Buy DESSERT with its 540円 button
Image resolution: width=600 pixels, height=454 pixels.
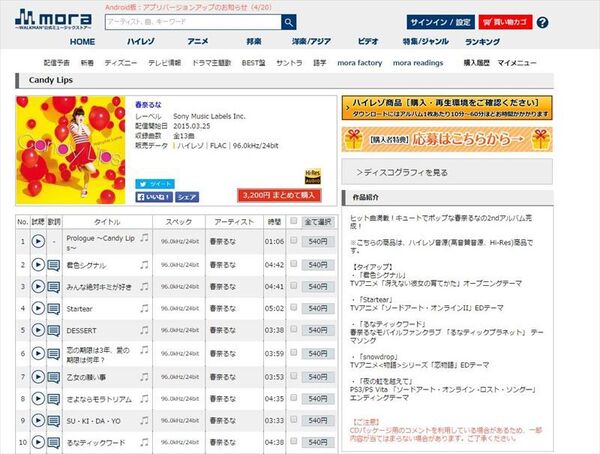[x=318, y=330]
